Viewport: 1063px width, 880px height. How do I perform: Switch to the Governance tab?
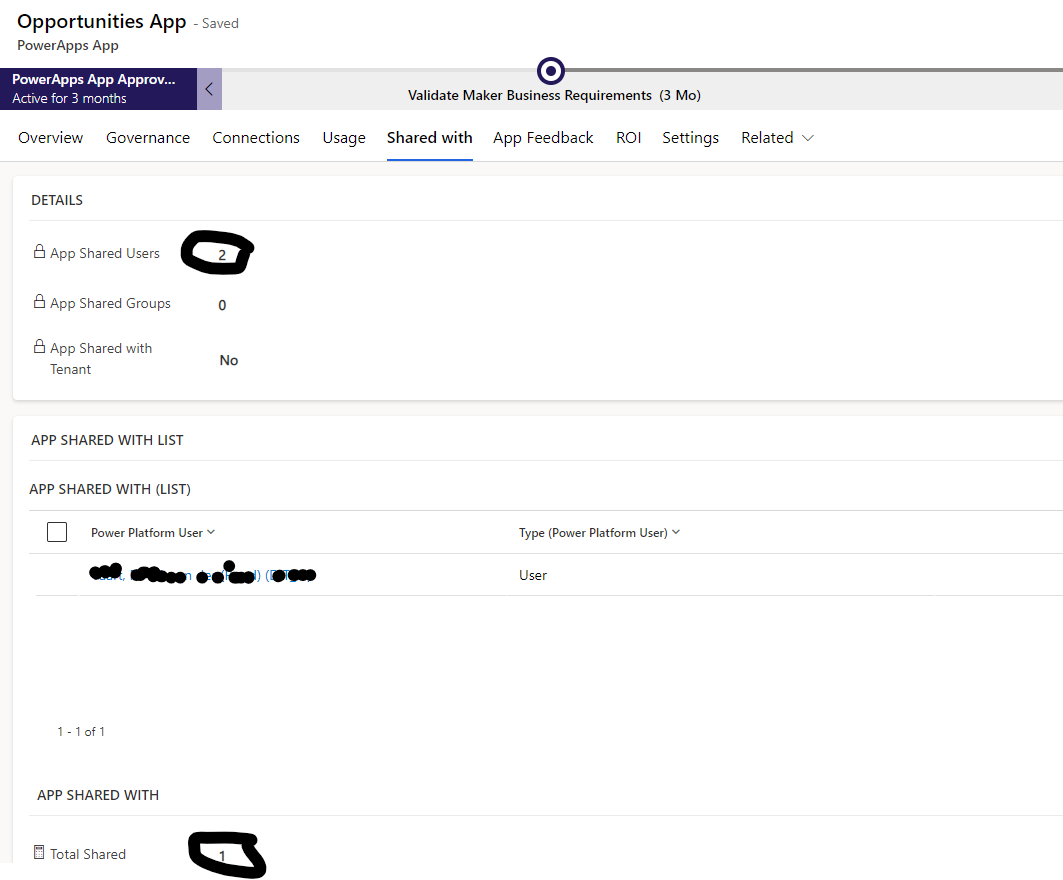[x=147, y=137]
